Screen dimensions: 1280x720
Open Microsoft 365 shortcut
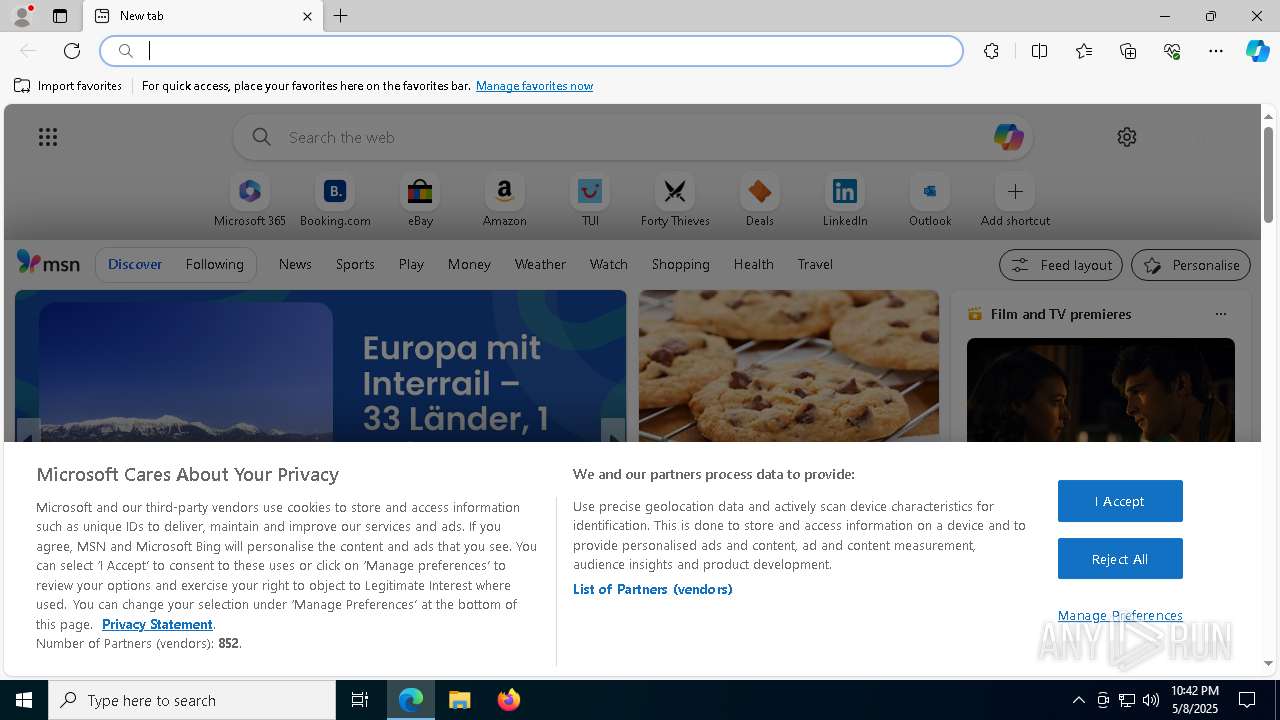[250, 201]
